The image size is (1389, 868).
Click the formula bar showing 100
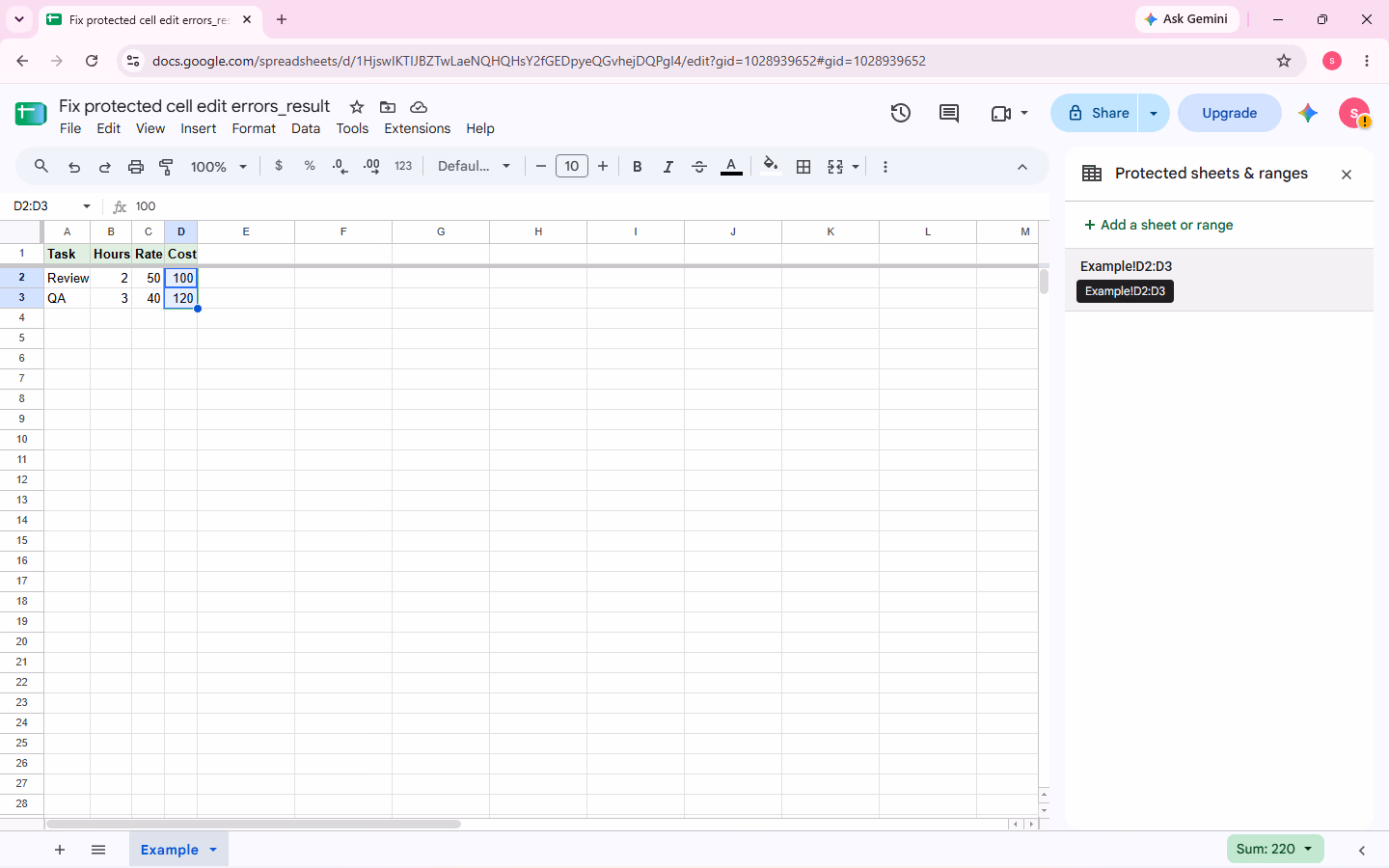(588, 206)
